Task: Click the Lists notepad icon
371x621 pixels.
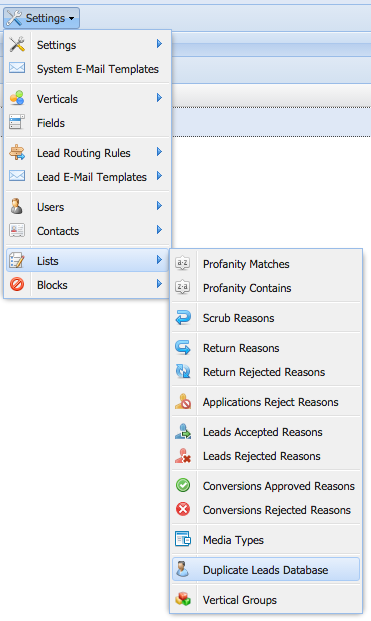Action: click(17, 261)
